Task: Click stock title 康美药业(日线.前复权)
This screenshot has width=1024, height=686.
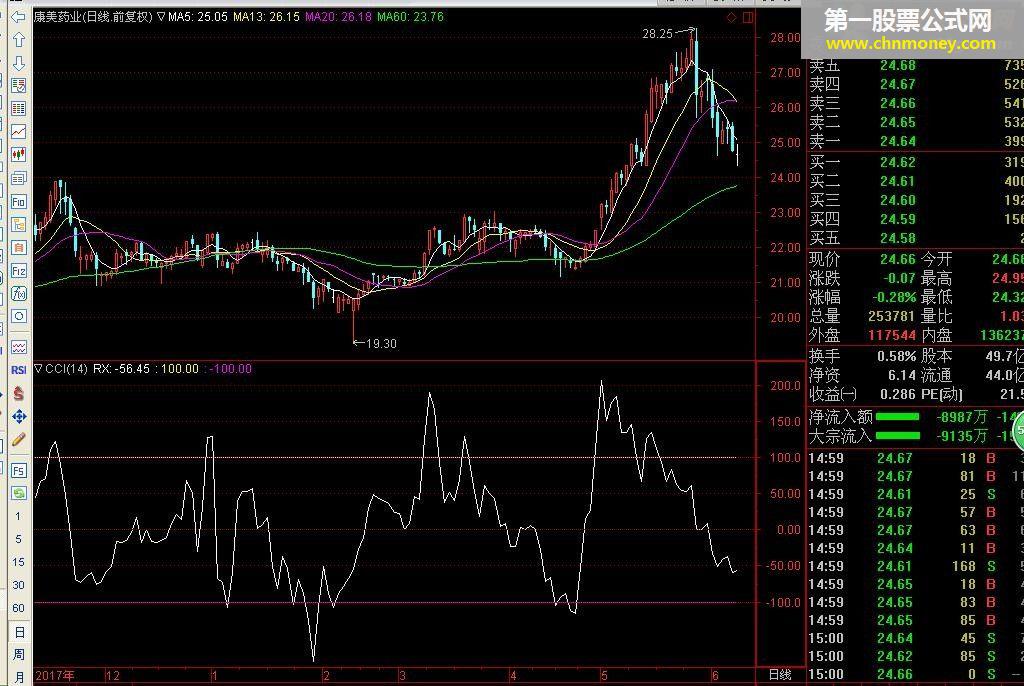Action: point(93,17)
